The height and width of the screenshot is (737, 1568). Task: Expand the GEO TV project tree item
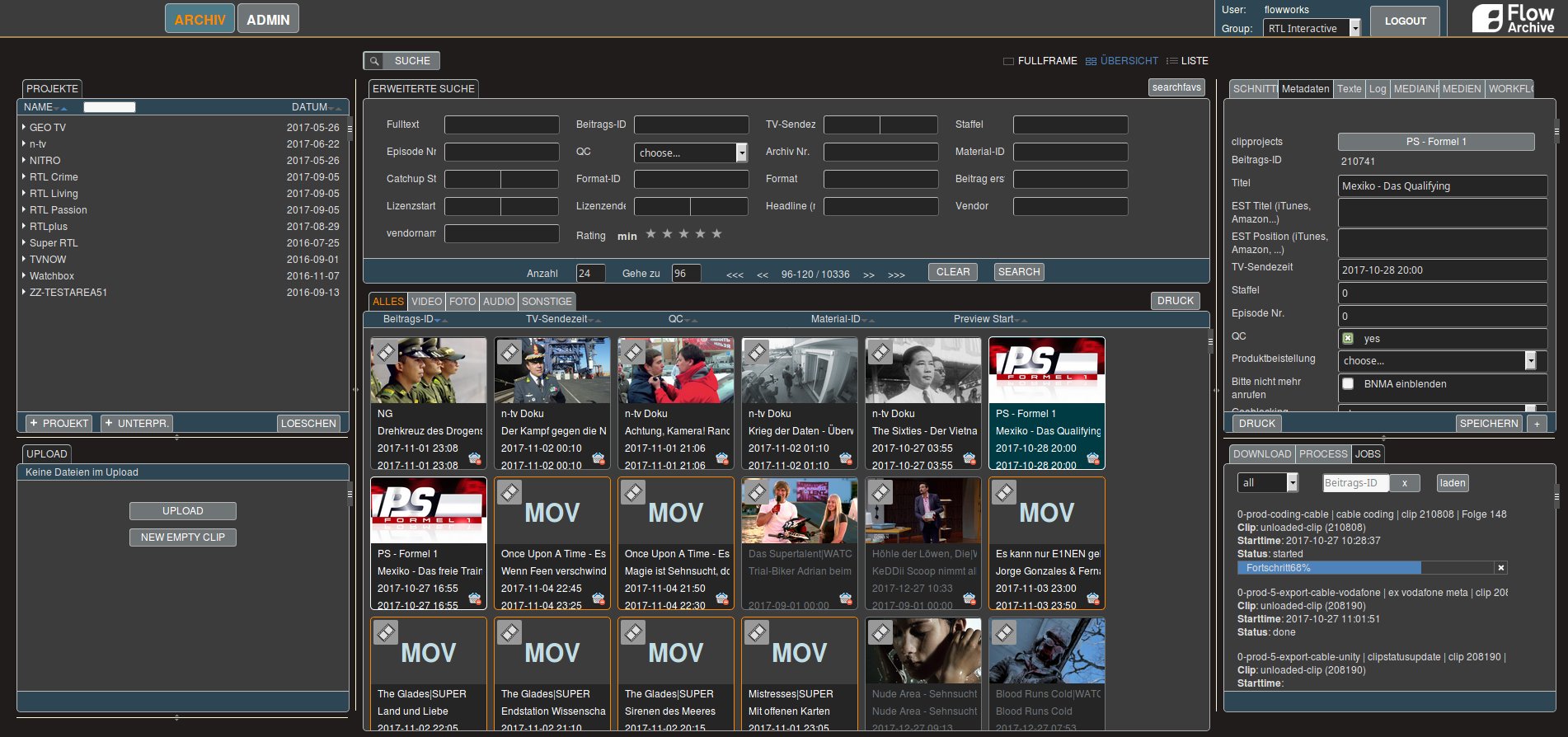pyautogui.click(x=24, y=128)
